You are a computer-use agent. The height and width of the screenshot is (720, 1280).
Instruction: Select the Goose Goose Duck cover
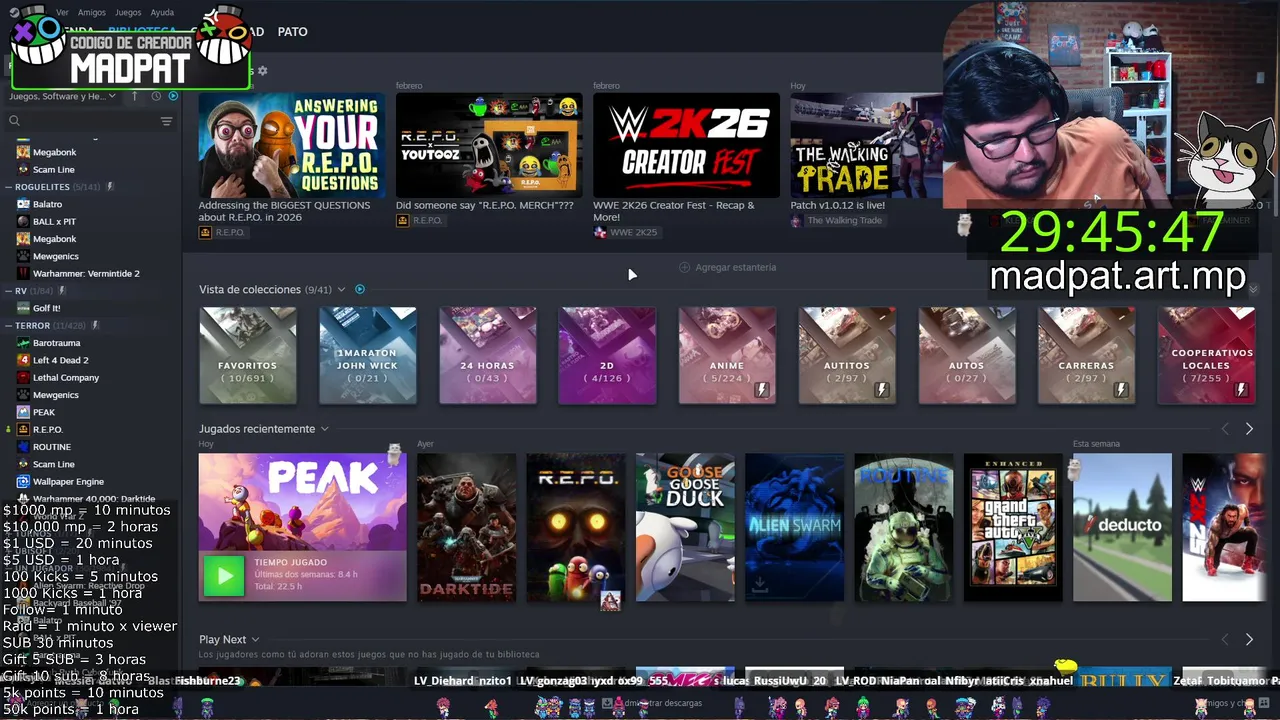685,528
